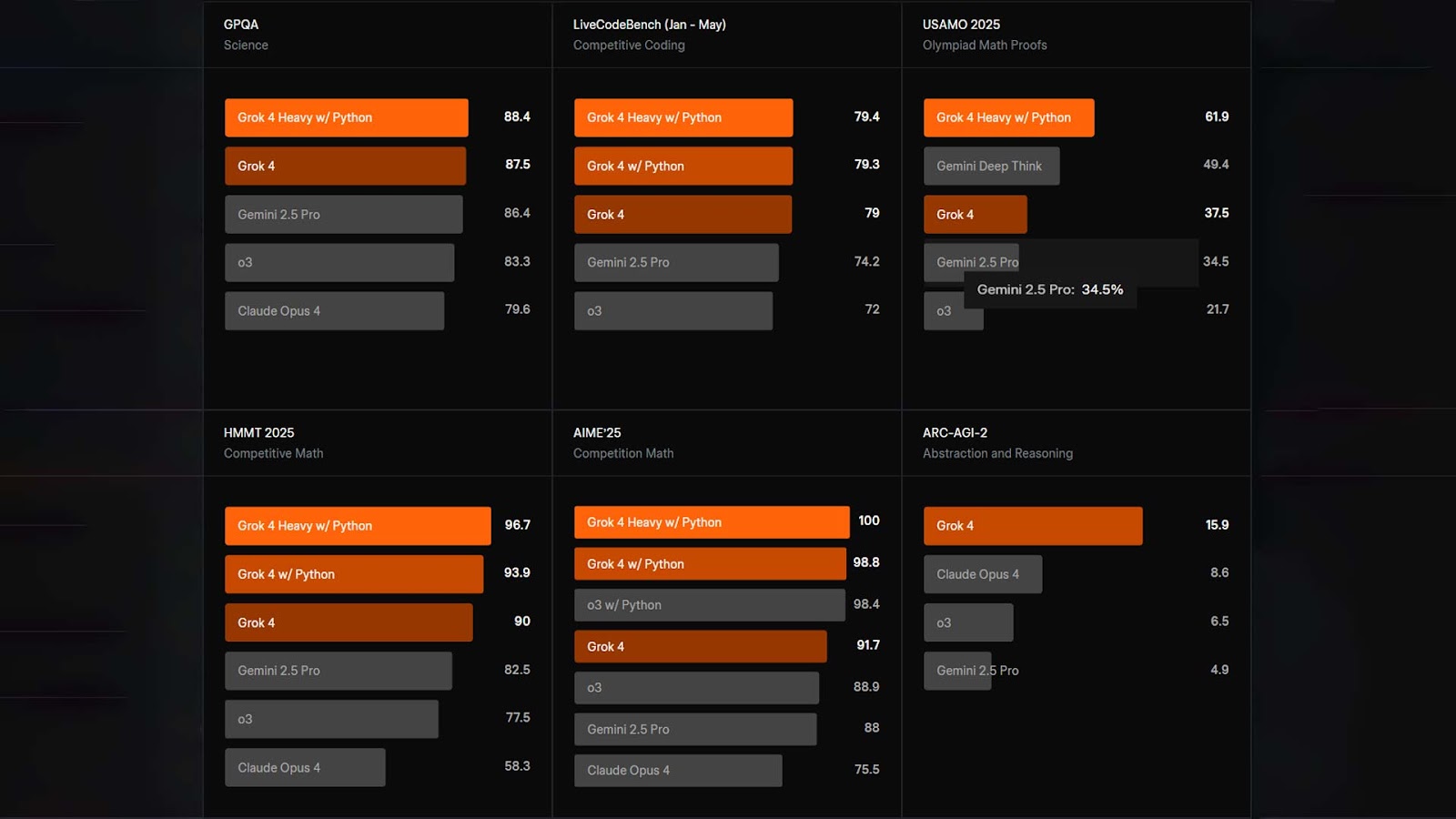Click Claude Opus 4 bar in HMMT 2025

click(x=305, y=767)
